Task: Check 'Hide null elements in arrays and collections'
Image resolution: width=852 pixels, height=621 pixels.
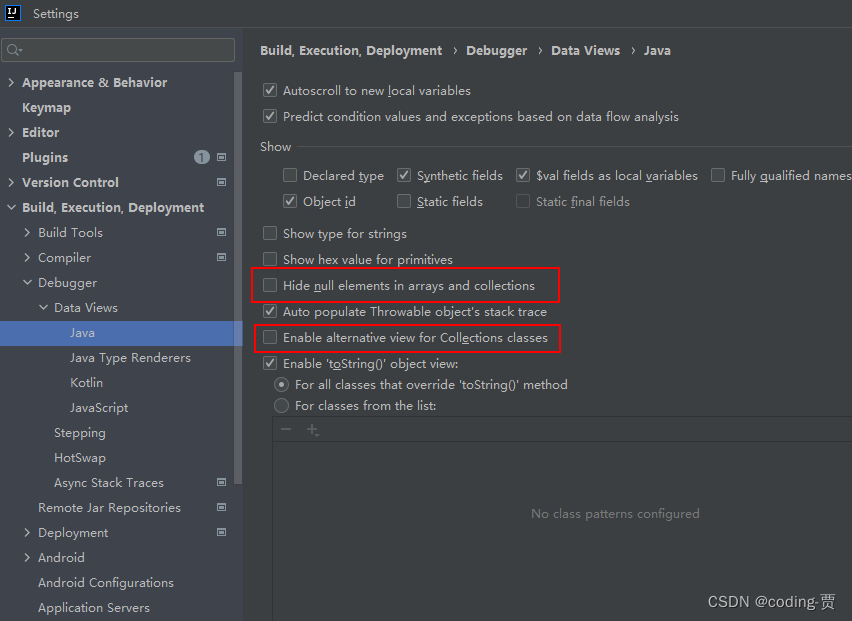Action: pyautogui.click(x=270, y=285)
